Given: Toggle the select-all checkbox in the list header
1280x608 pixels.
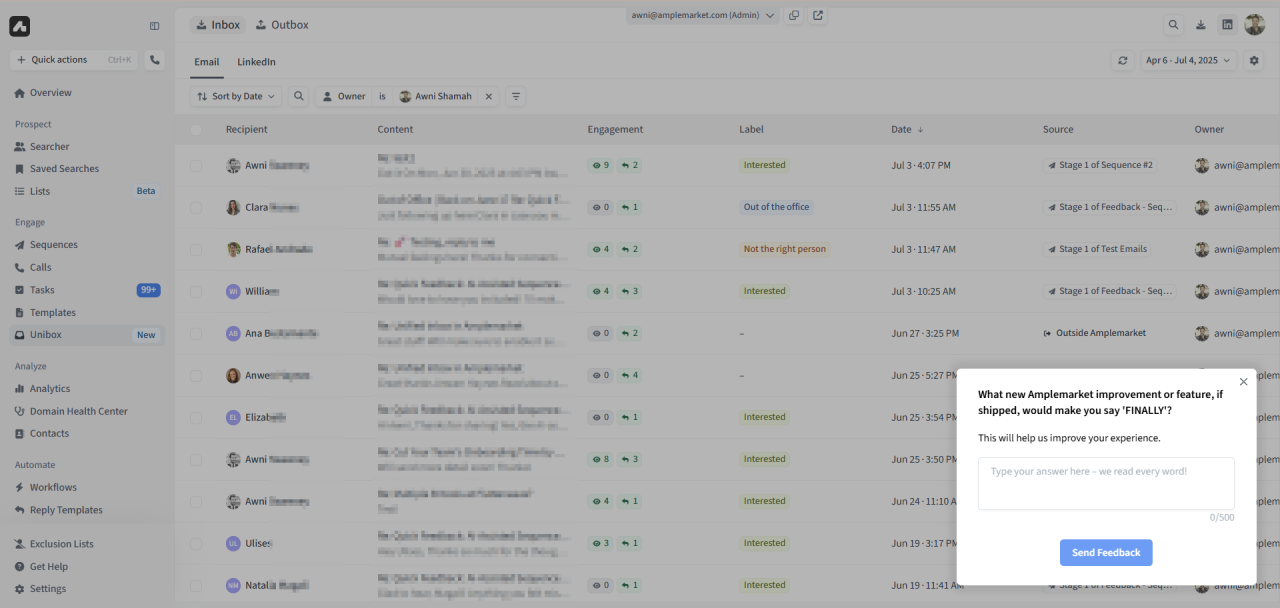Looking at the screenshot, I should pos(196,129).
